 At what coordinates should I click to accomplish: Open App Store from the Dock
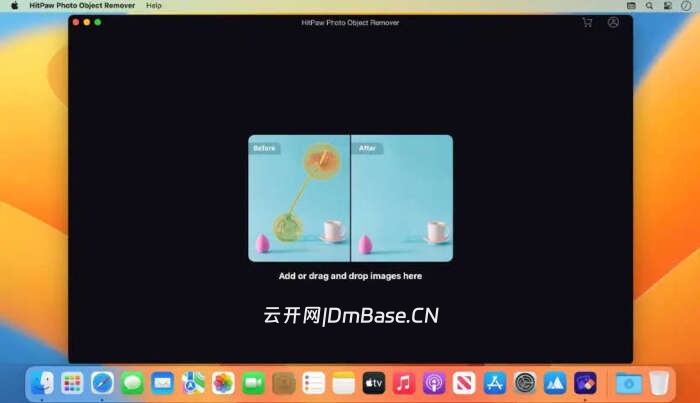[x=495, y=383]
